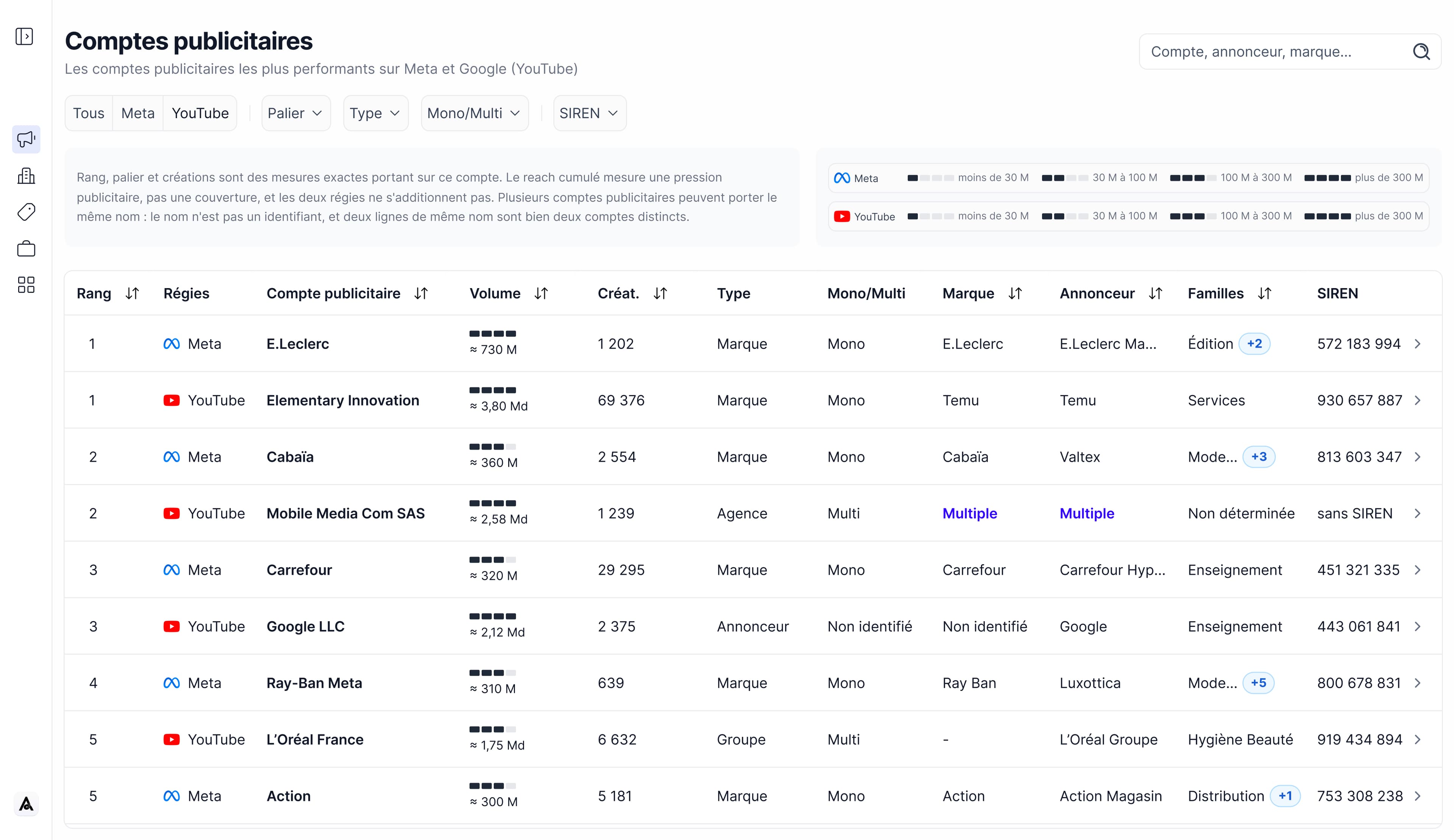The image size is (1454, 840).
Task: Open the building advertisers icon in sidebar
Action: pos(26,175)
